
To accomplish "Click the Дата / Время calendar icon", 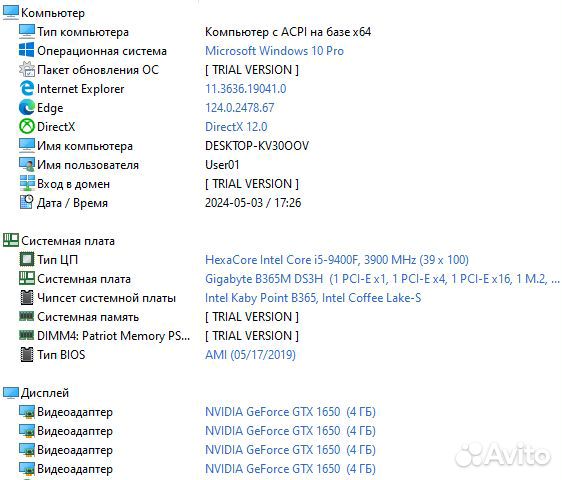I will pos(27,202).
